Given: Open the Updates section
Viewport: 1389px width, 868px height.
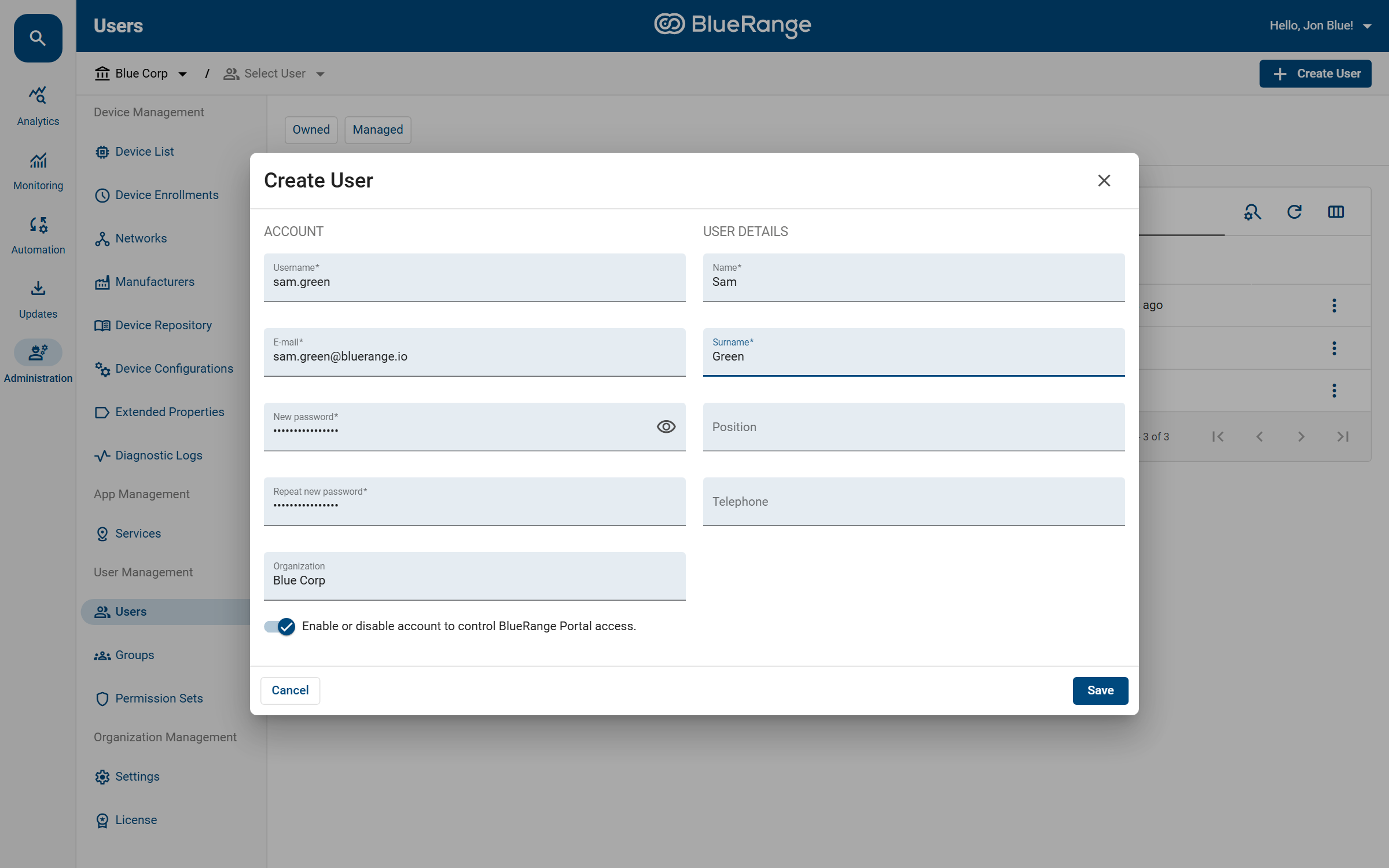Looking at the screenshot, I should point(38,299).
